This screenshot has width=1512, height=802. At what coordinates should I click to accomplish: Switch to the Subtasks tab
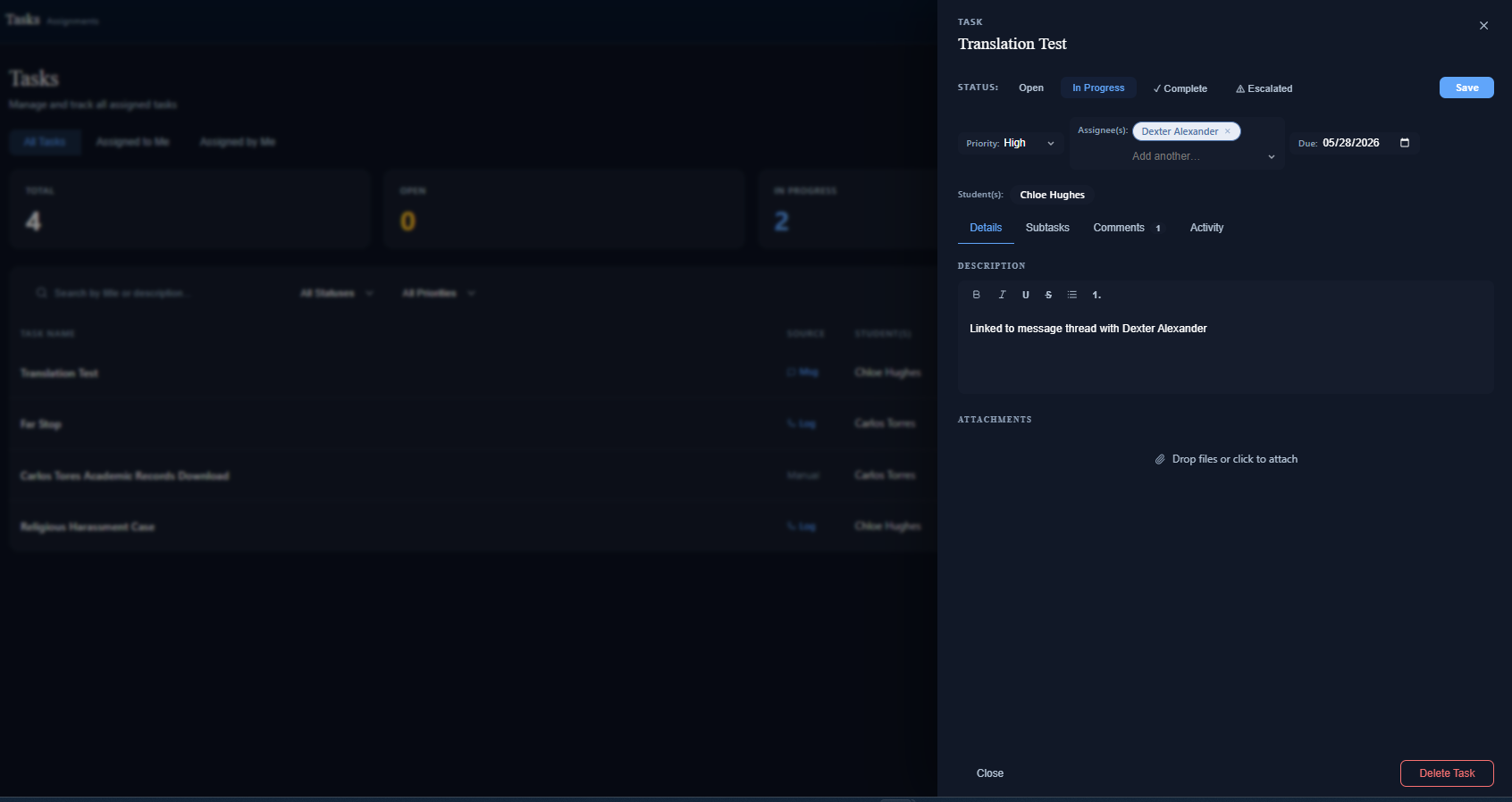pos(1047,228)
